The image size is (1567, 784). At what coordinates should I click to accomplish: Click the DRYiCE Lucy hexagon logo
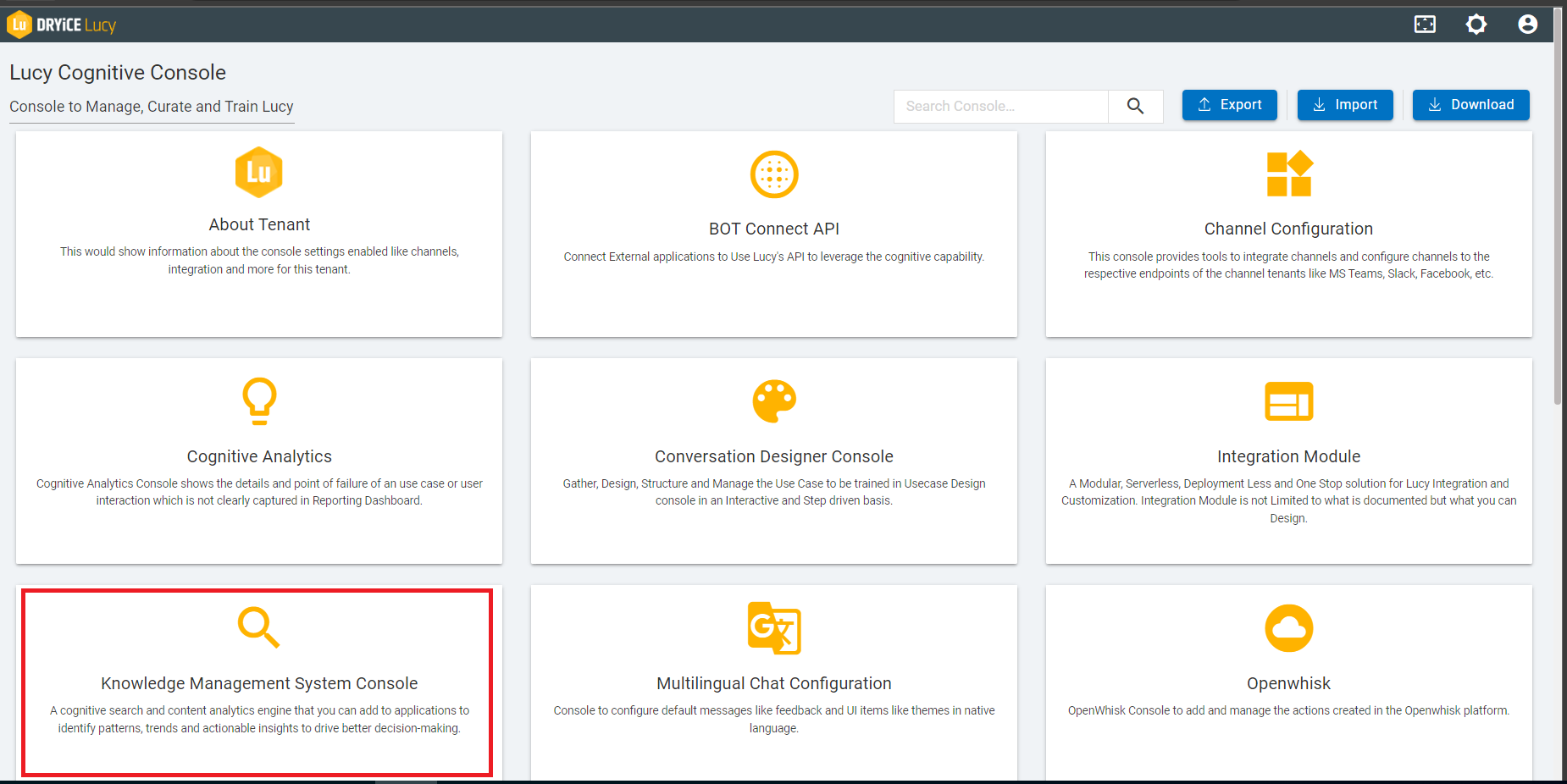(x=19, y=25)
